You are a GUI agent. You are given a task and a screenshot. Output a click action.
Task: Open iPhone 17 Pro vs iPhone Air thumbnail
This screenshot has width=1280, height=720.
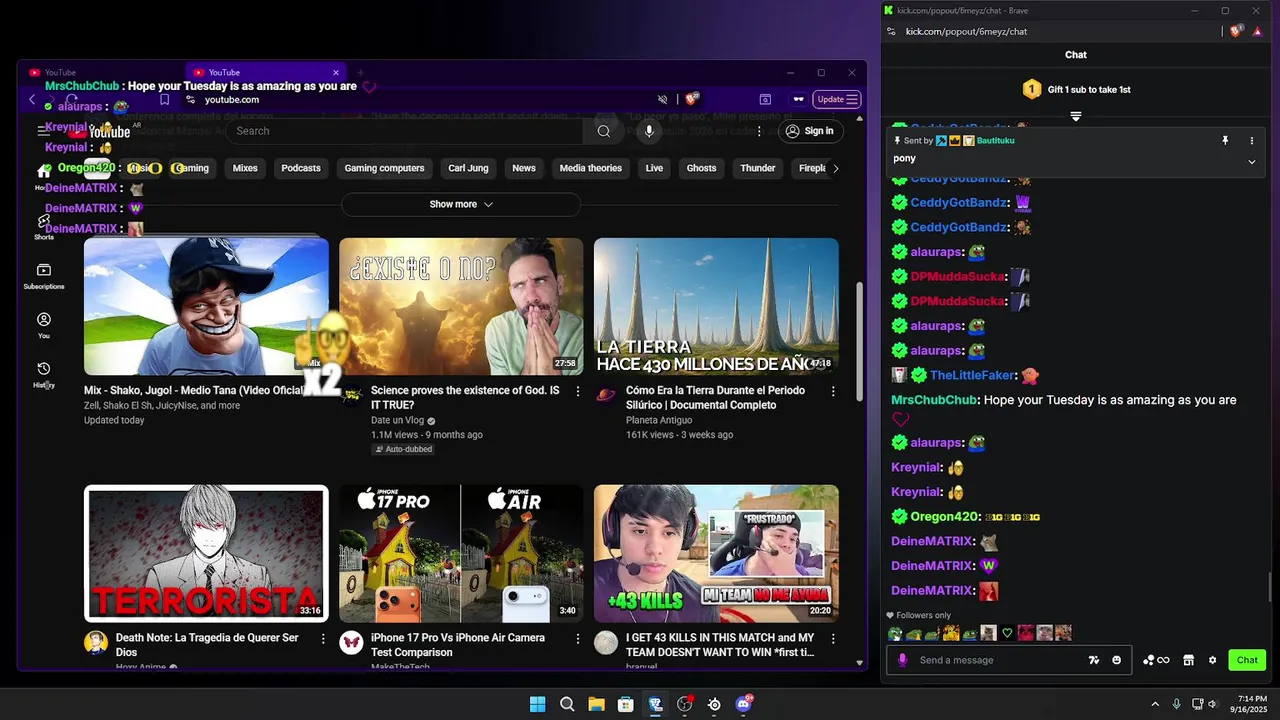coord(461,553)
